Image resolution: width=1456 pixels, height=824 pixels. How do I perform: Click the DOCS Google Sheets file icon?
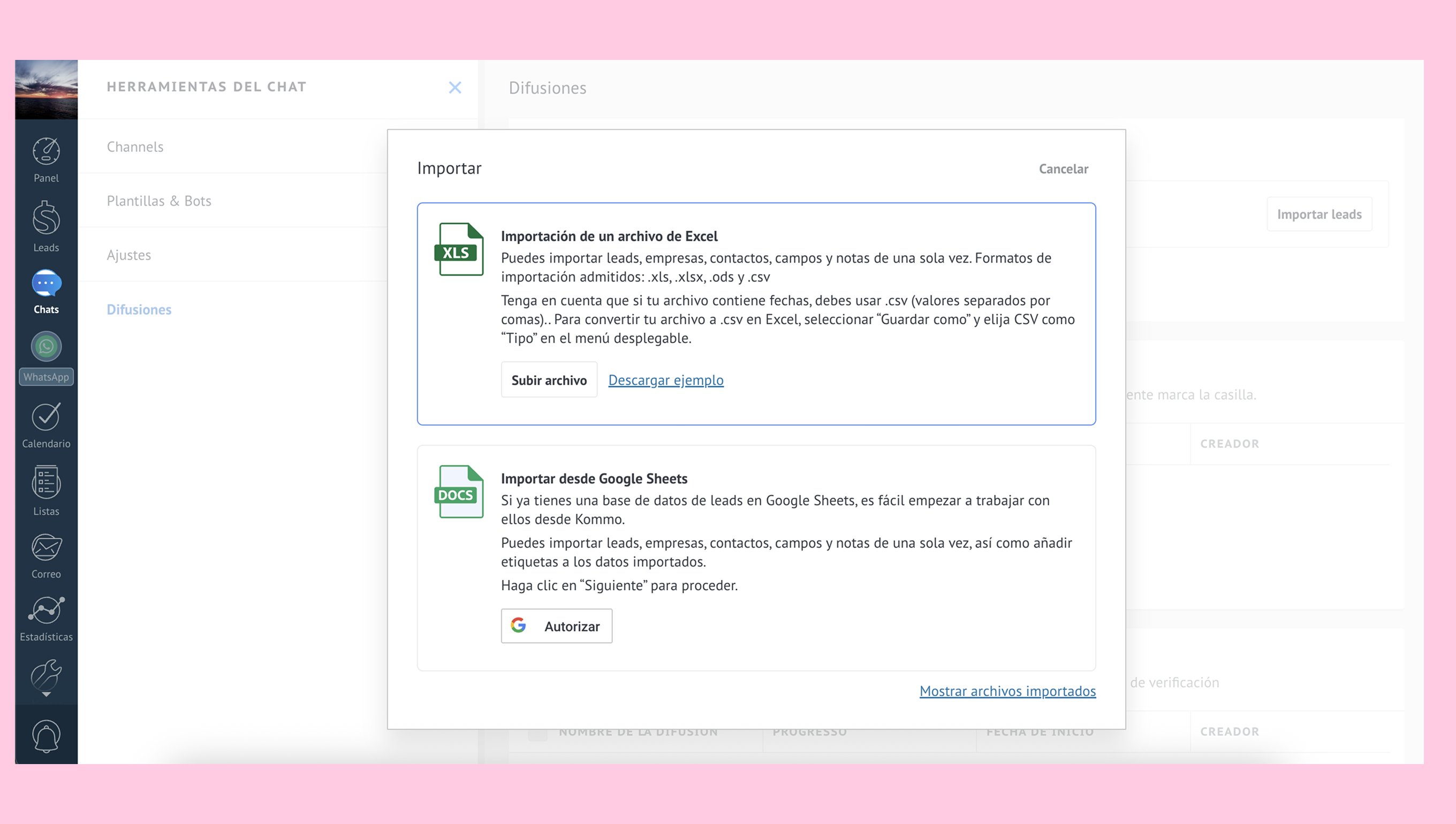[x=459, y=491]
